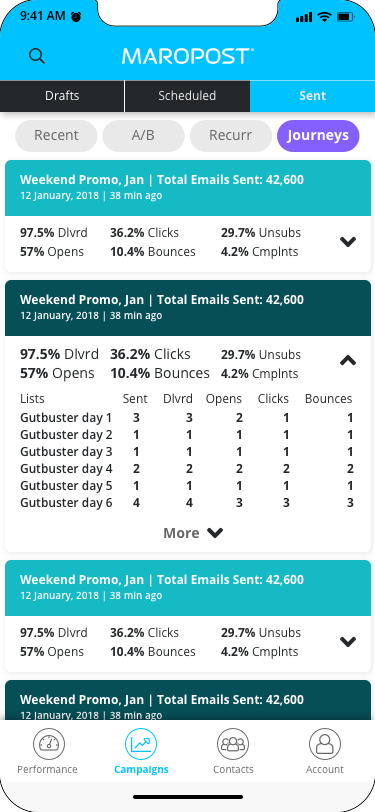Viewport: 375px width, 812px height.
Task: Select the Journeys filter pill
Action: [318, 136]
